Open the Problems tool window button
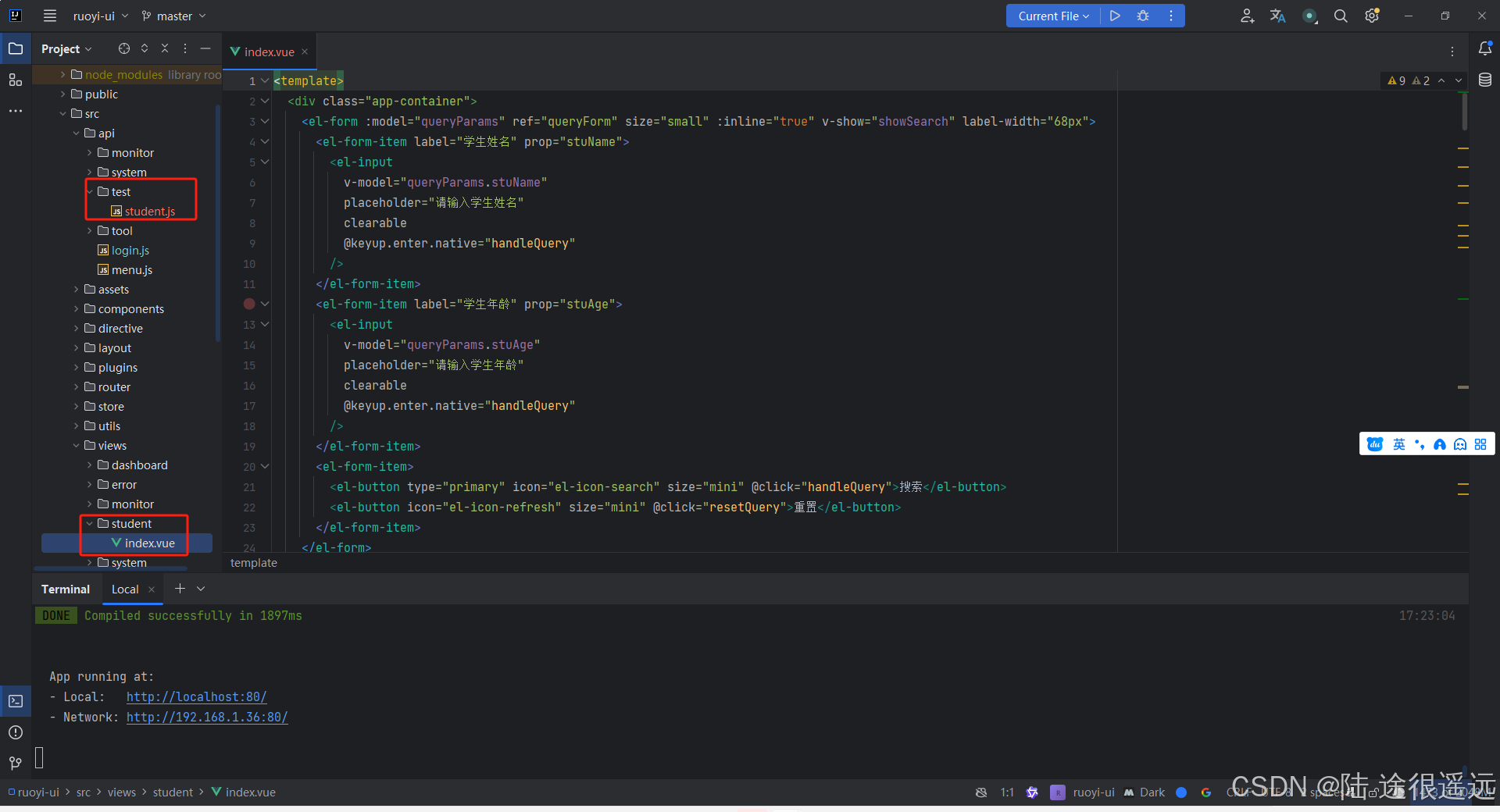 pyautogui.click(x=16, y=732)
